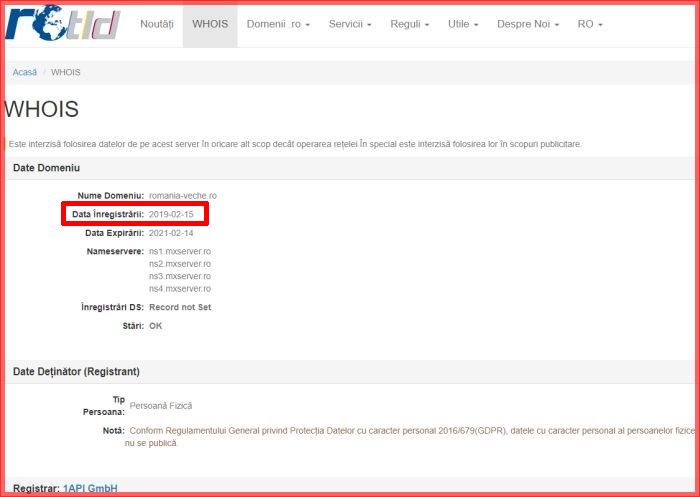Click the Nameservere label
Image resolution: width=700 pixels, height=497 pixels.
115,251
